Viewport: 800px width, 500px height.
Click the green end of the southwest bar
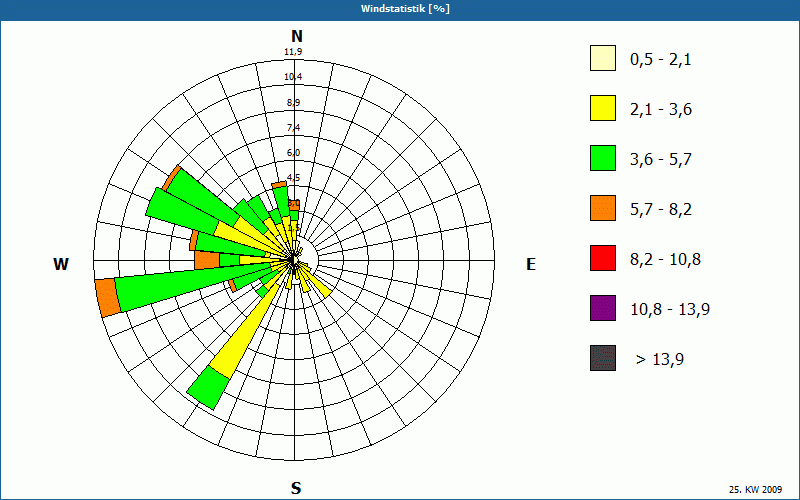[208, 388]
